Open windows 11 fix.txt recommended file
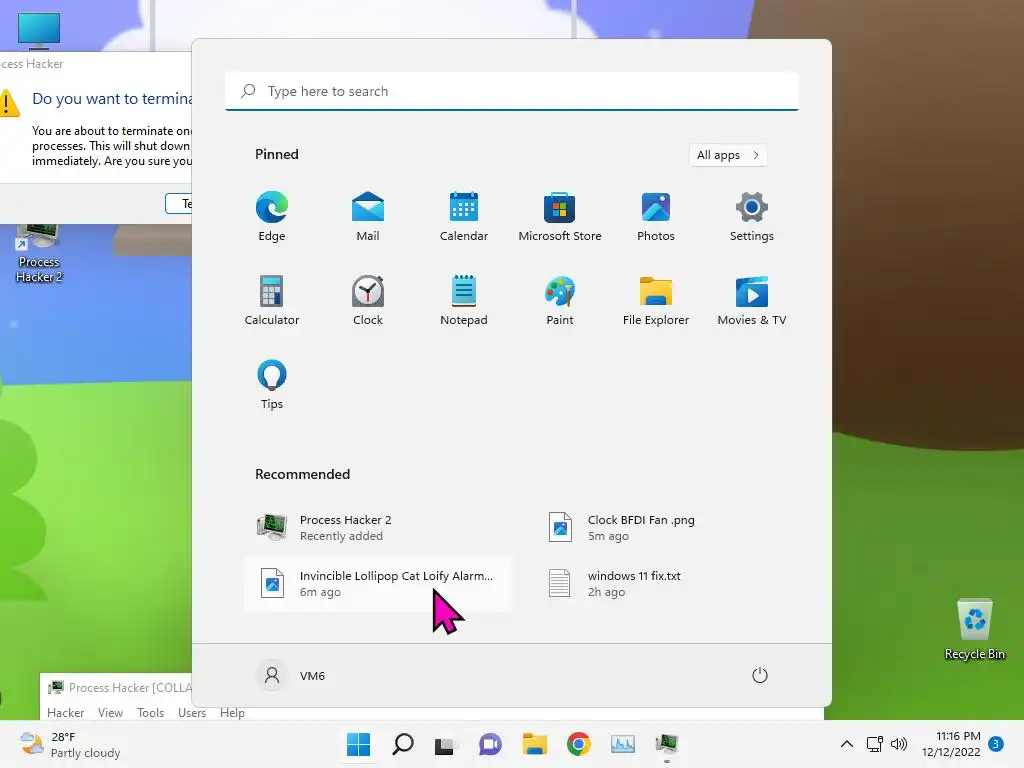Image resolution: width=1024 pixels, height=768 pixels. pos(666,584)
